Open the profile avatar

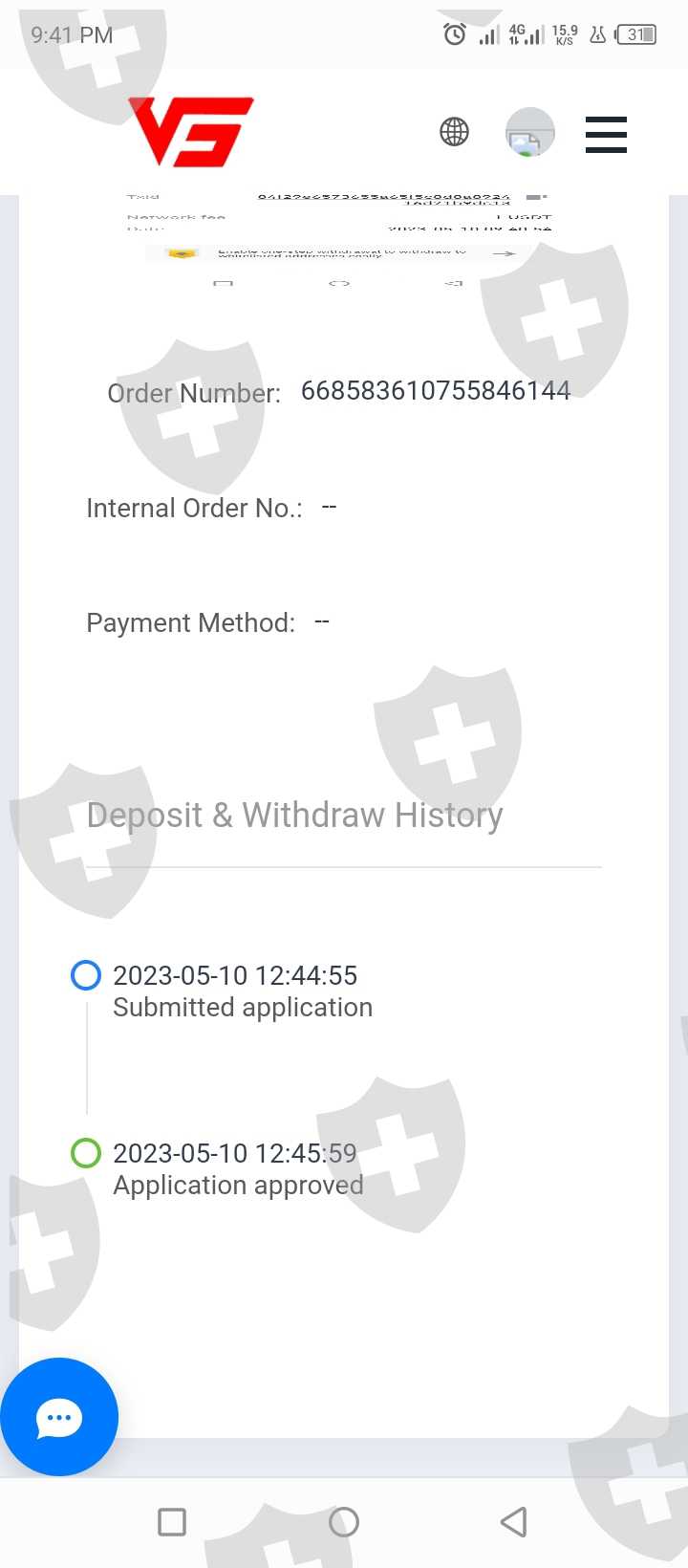pos(530,133)
